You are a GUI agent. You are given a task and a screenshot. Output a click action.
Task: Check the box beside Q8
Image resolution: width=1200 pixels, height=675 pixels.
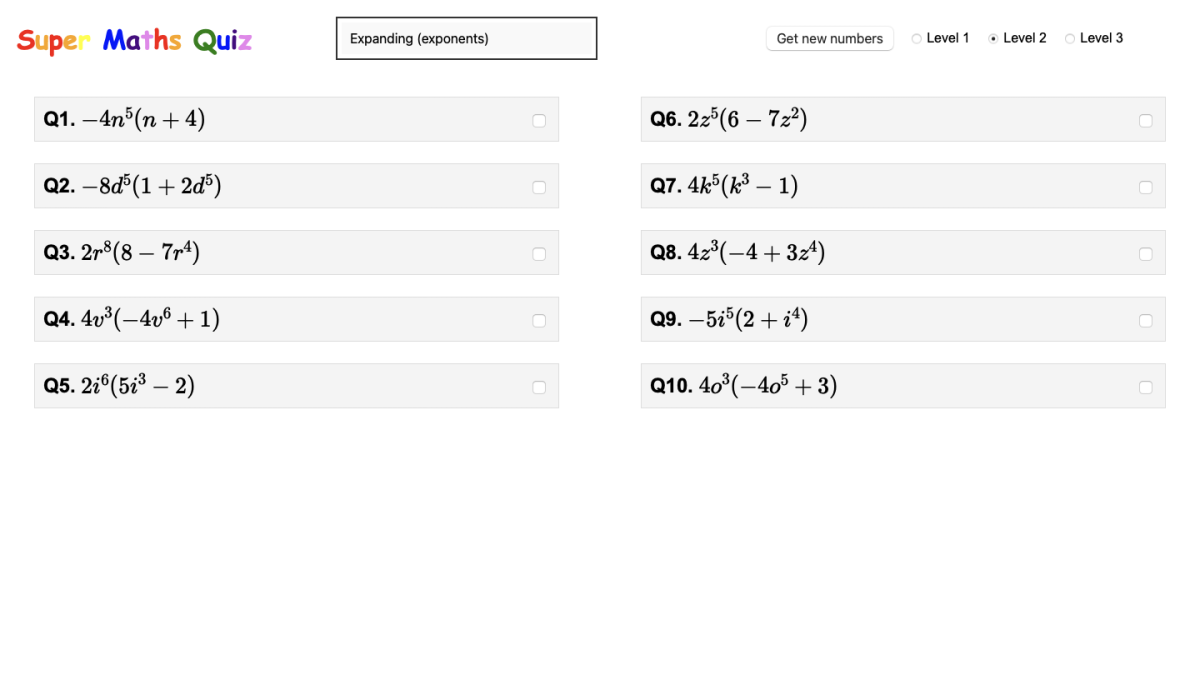pyautogui.click(x=1145, y=253)
